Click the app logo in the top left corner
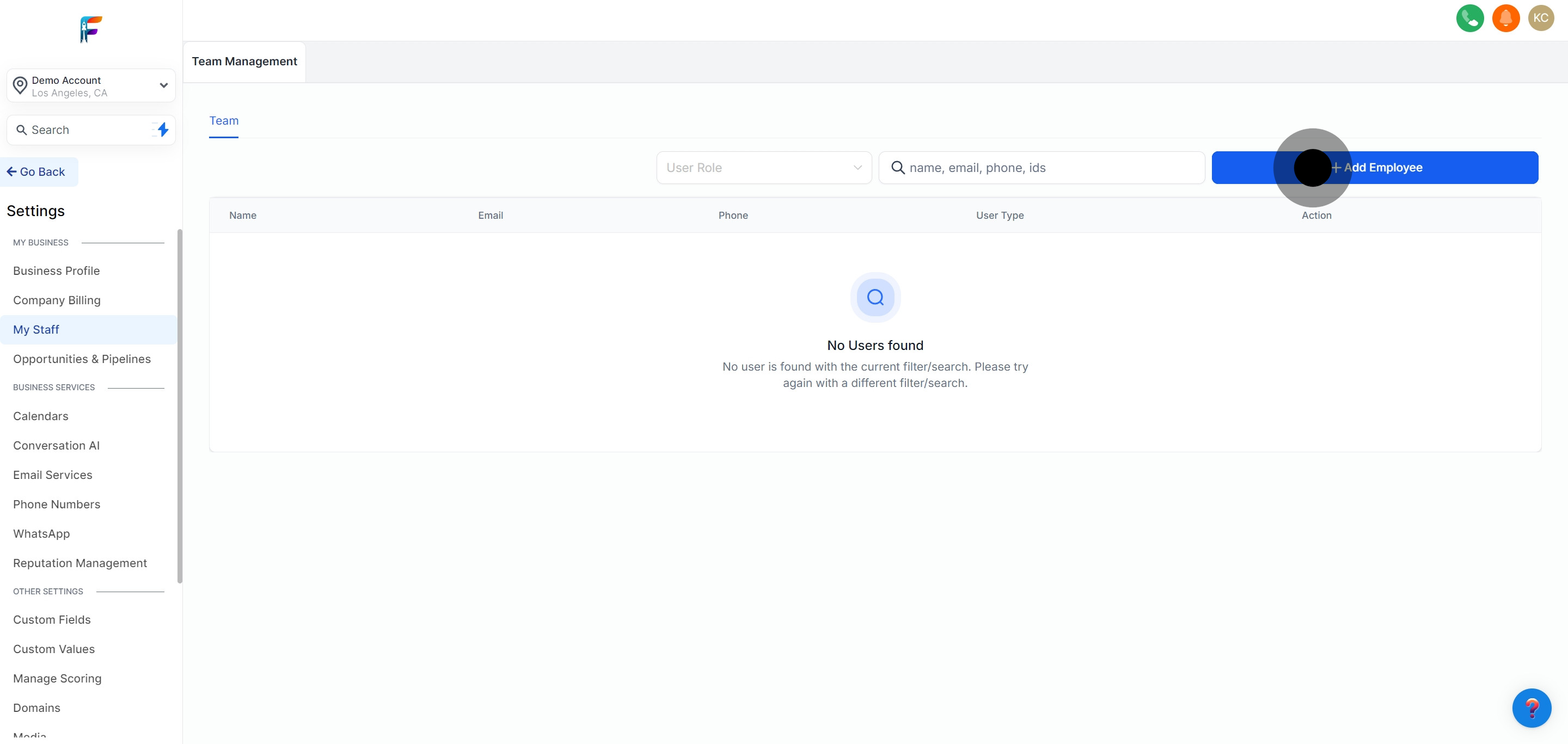This screenshot has width=1568, height=744. [x=91, y=29]
